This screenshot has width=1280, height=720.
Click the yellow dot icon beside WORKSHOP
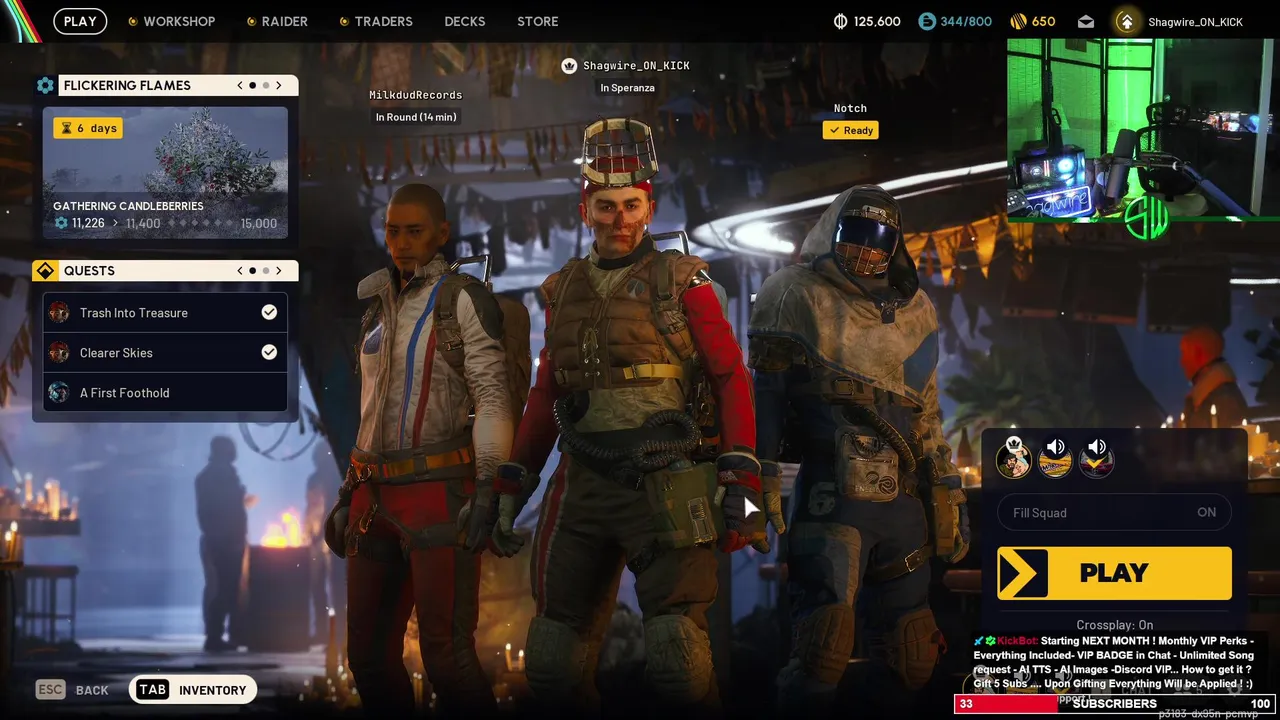pos(133,21)
